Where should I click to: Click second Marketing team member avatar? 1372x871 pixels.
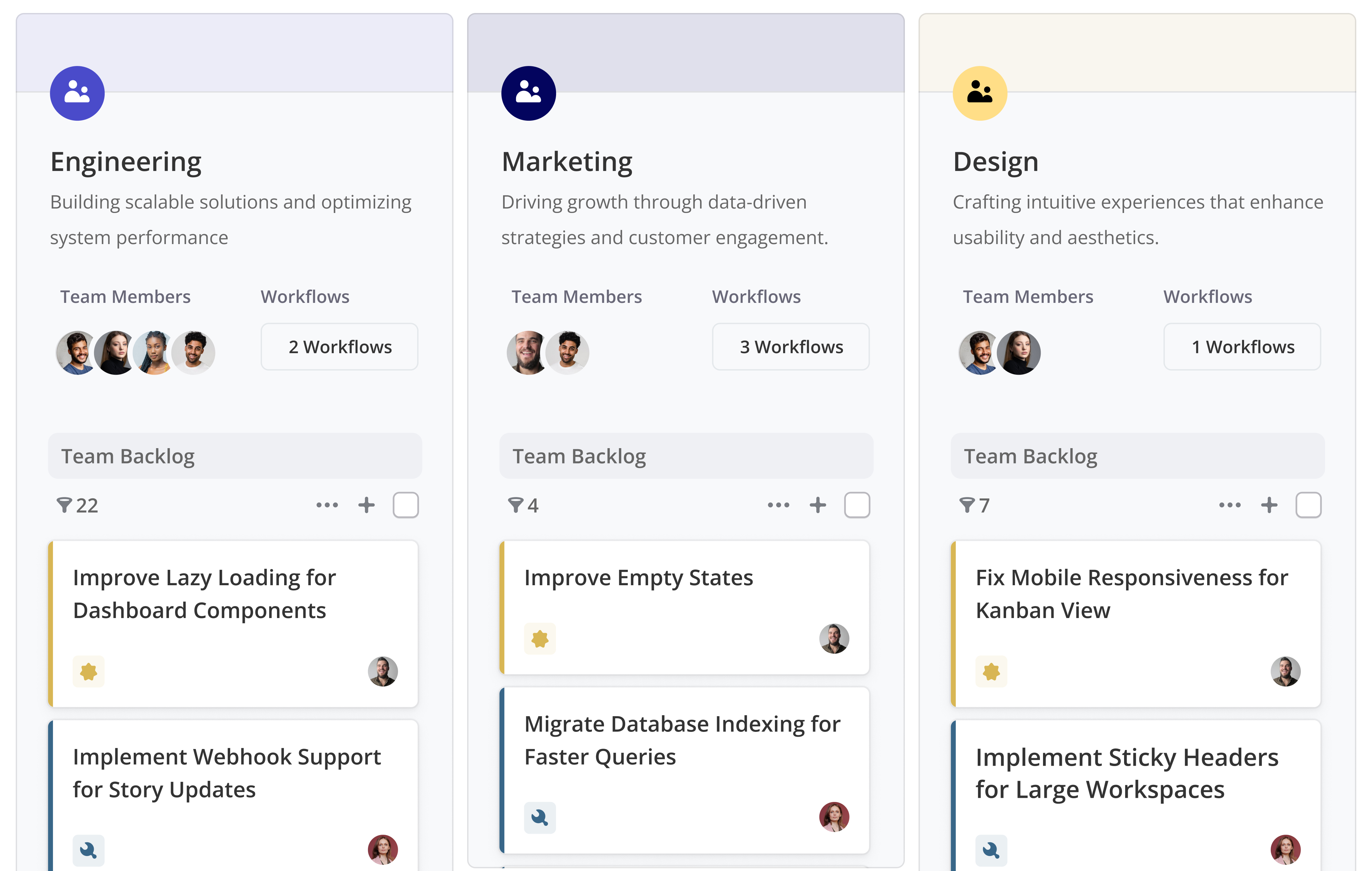tap(567, 353)
